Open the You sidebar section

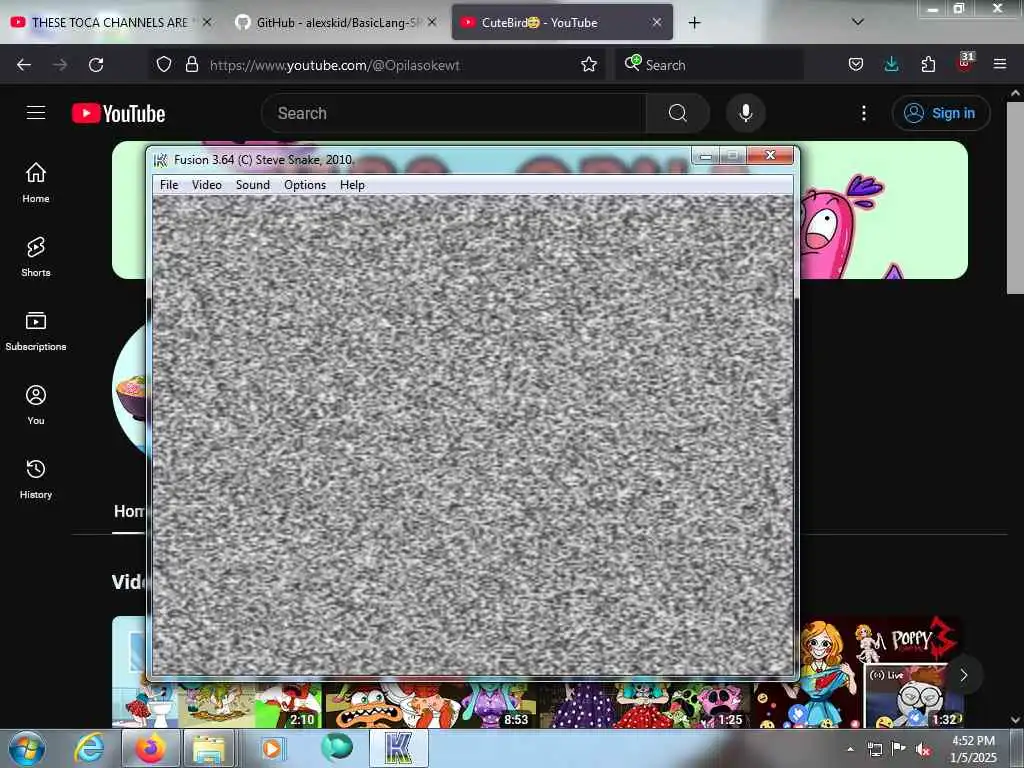pos(36,405)
